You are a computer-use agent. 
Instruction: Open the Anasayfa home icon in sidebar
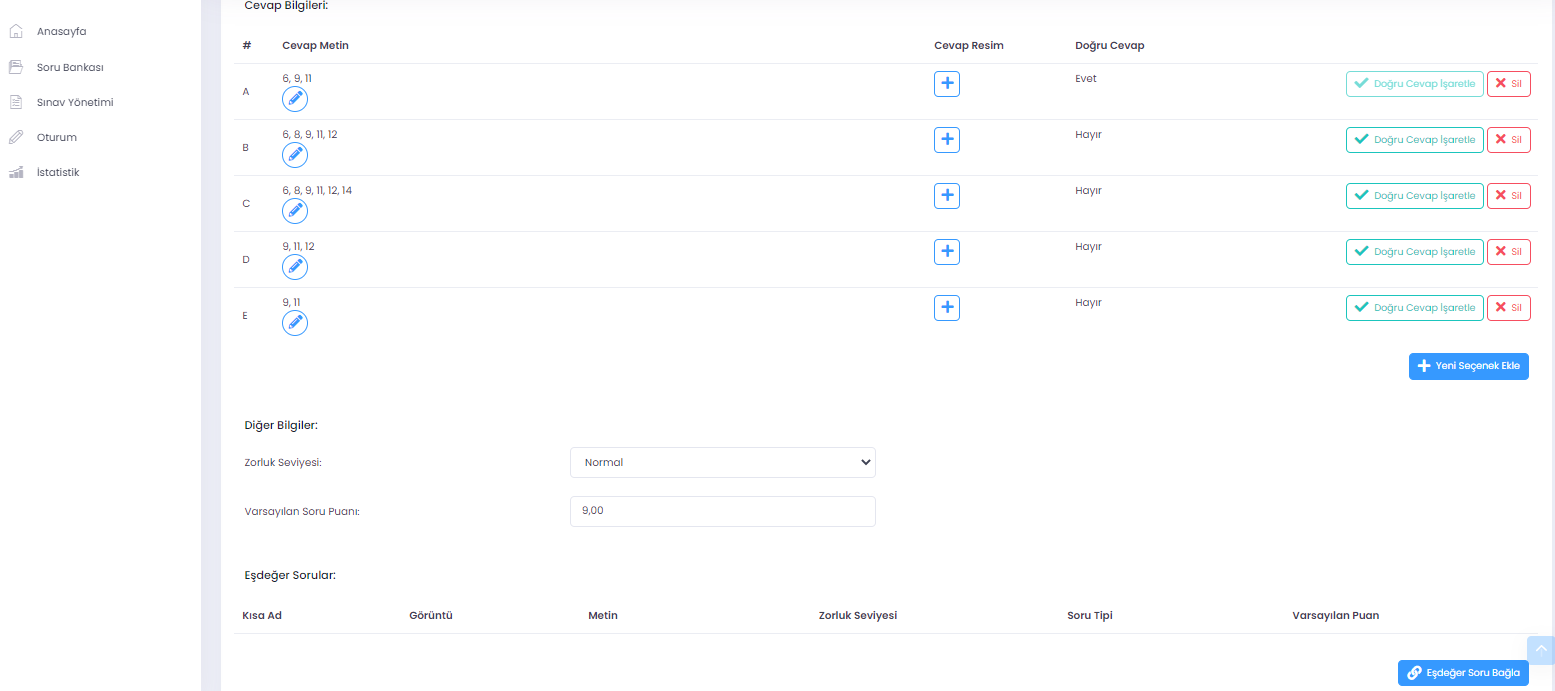coord(16,32)
